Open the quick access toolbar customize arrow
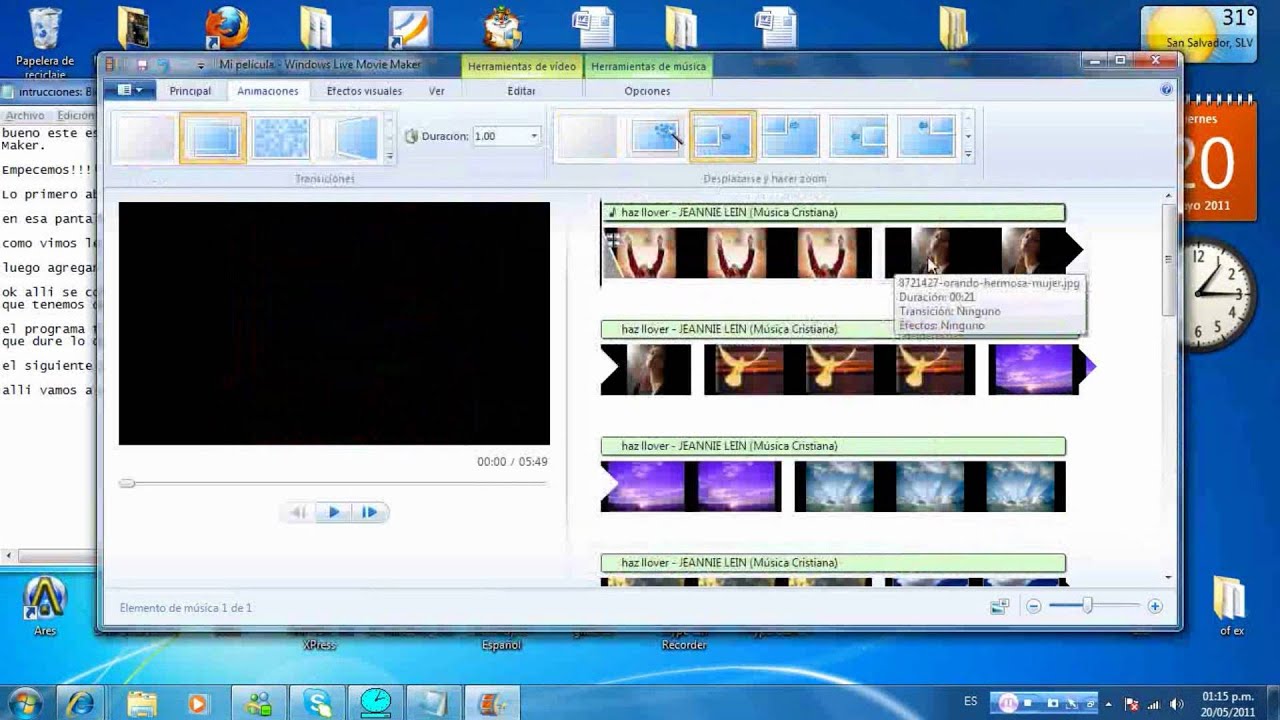 pyautogui.click(x=201, y=65)
